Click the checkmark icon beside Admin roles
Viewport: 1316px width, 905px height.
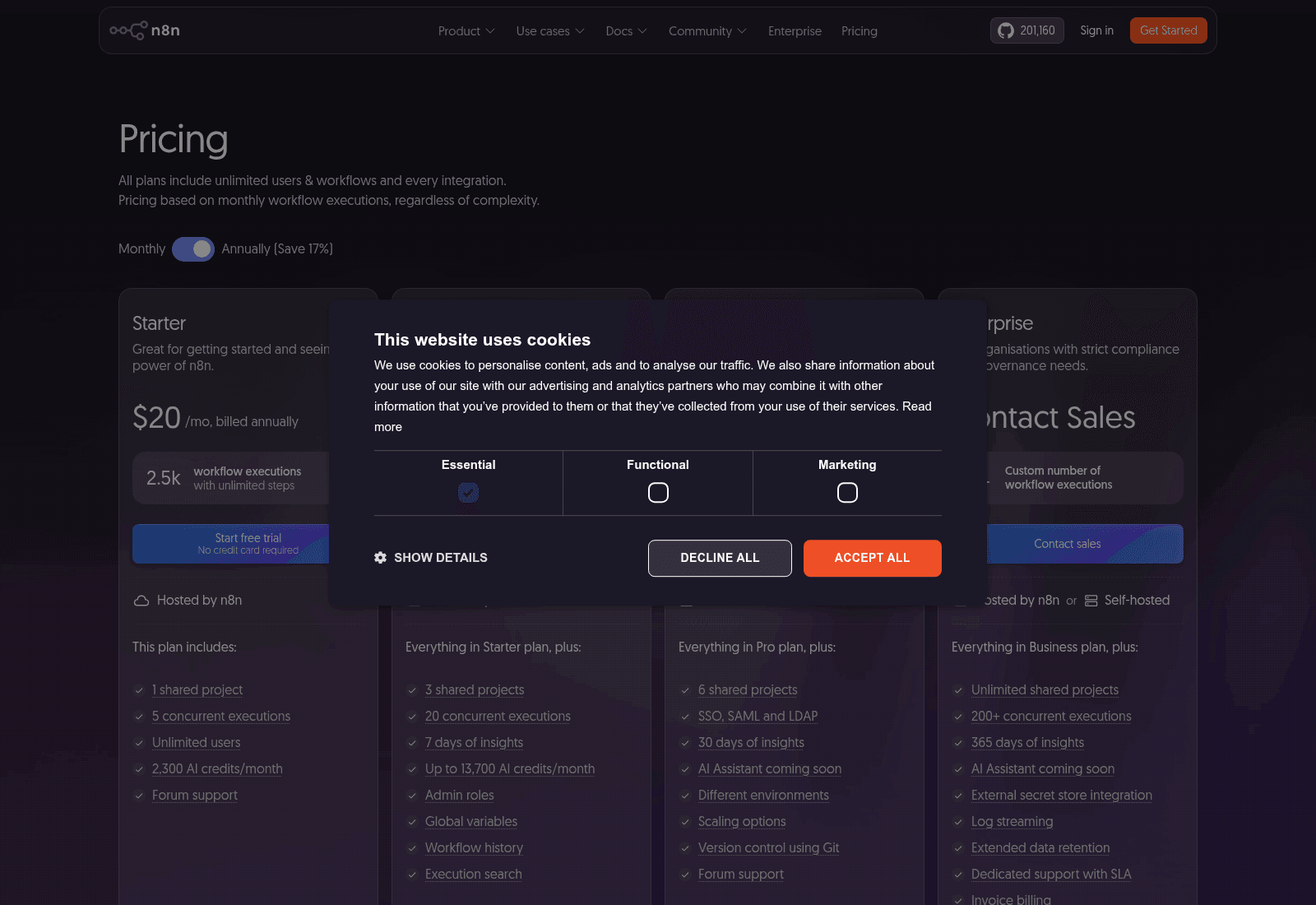(412, 796)
